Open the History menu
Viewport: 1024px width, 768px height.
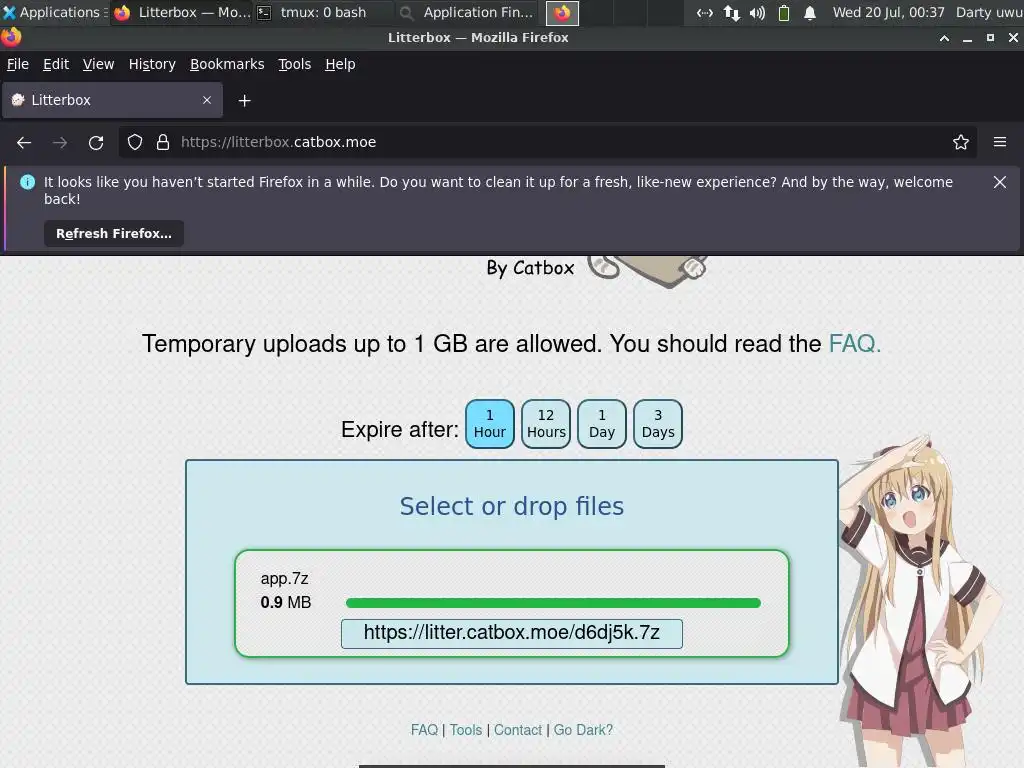pyautogui.click(x=152, y=64)
